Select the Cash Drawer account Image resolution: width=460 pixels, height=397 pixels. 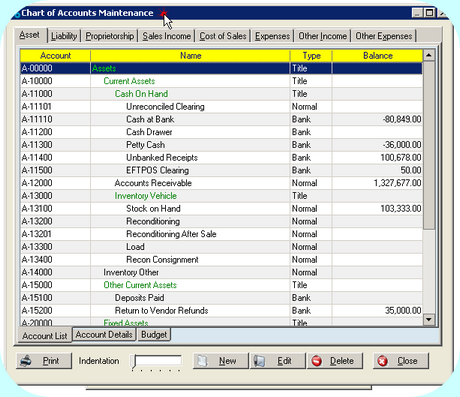click(221, 132)
